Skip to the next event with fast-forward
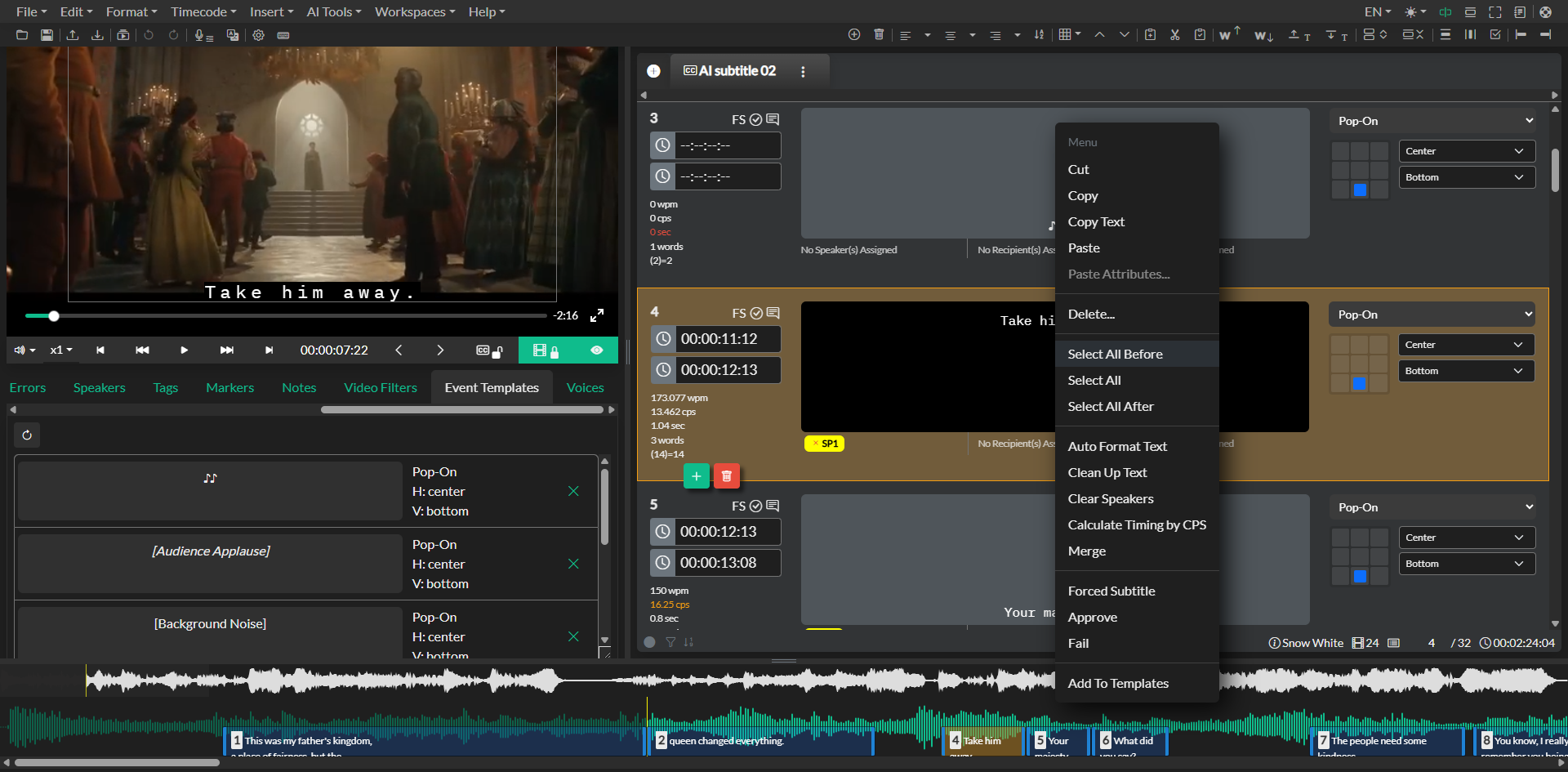The image size is (1568, 772). 227,350
